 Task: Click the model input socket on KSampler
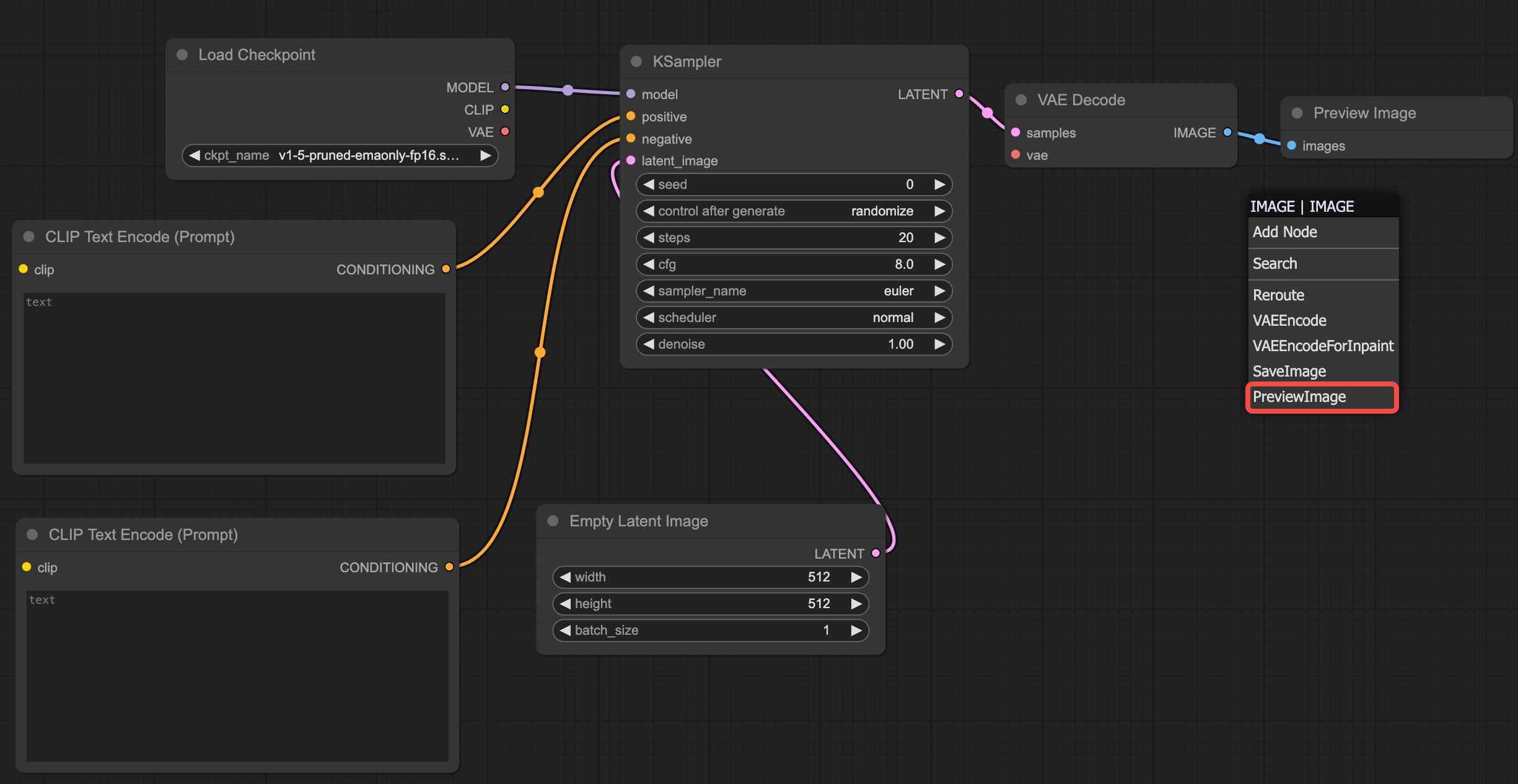point(631,94)
